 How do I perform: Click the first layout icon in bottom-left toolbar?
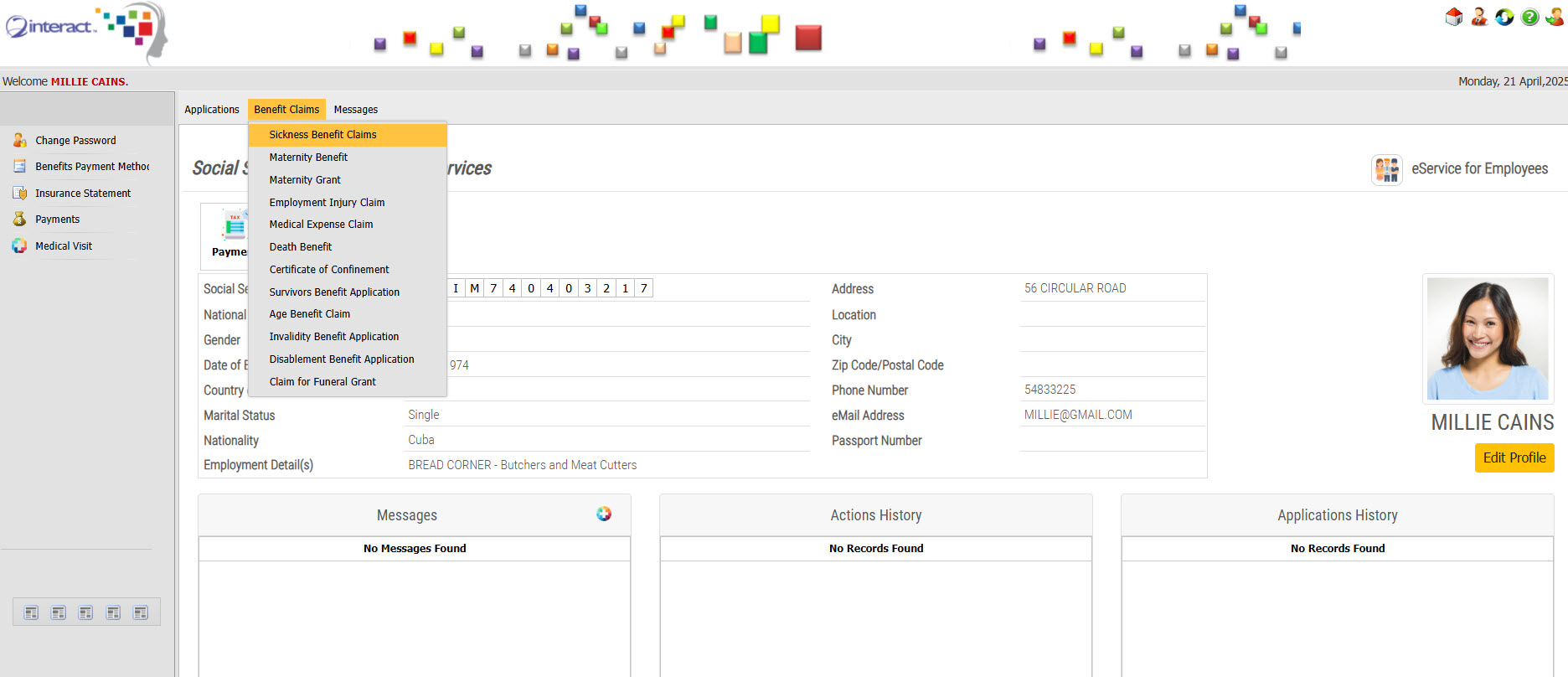coord(31,612)
